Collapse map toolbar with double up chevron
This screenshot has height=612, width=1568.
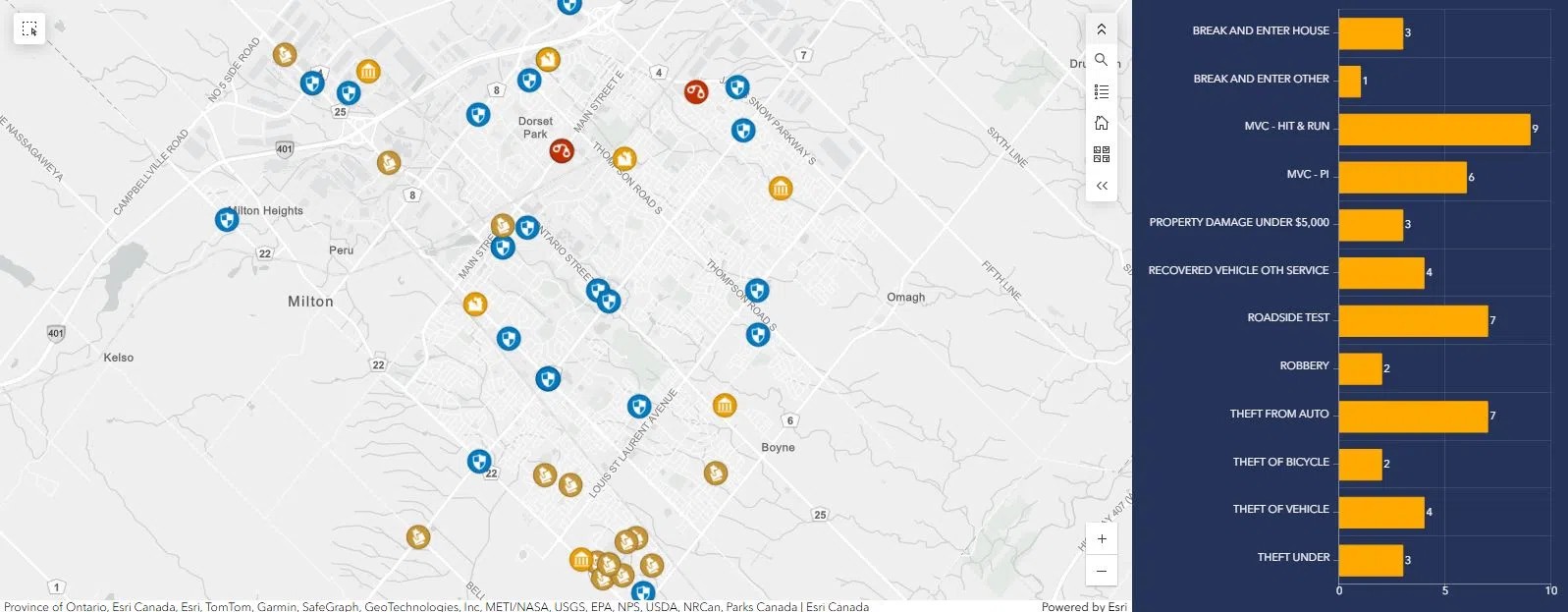point(1101,29)
